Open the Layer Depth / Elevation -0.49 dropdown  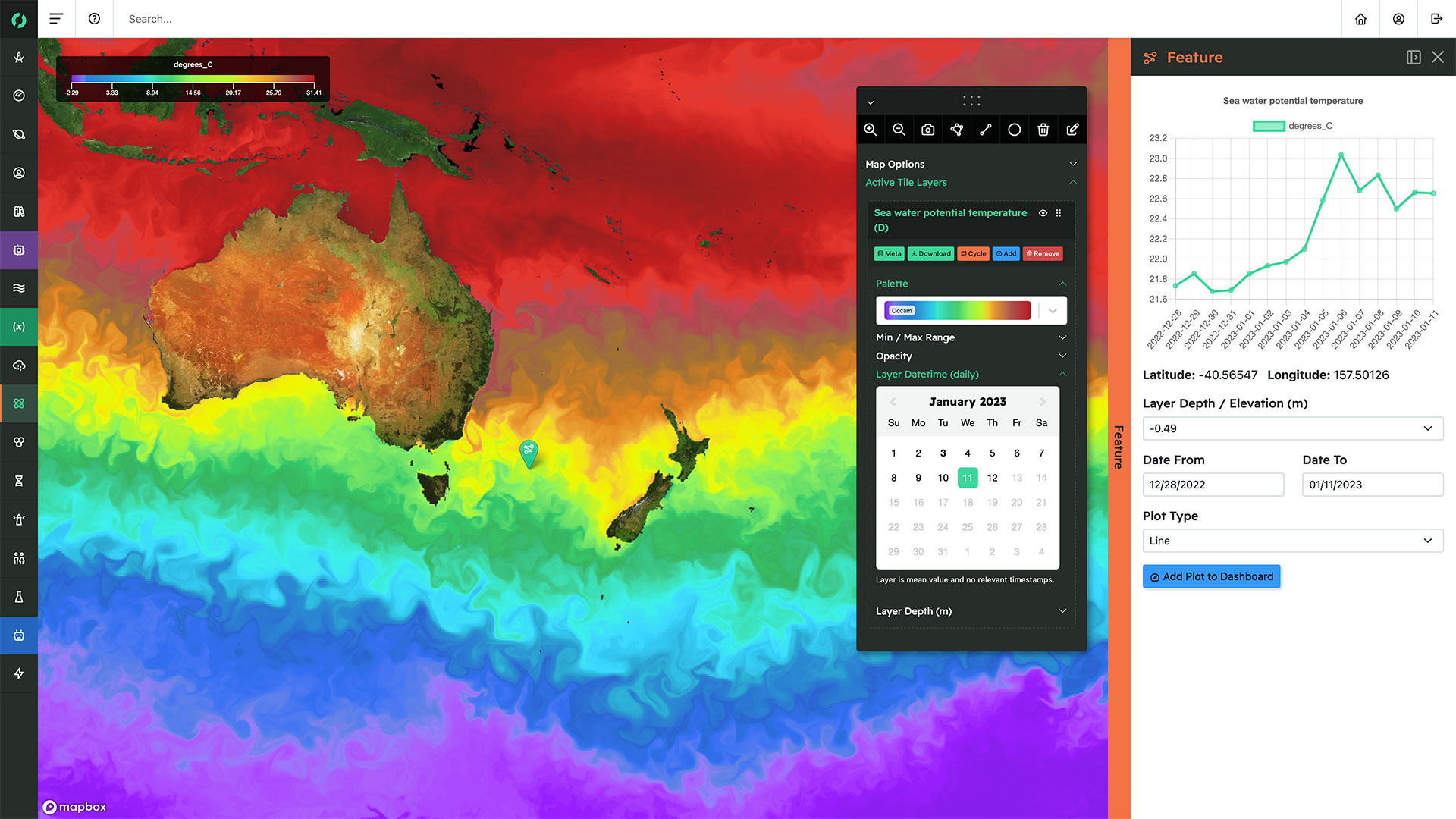1292,428
